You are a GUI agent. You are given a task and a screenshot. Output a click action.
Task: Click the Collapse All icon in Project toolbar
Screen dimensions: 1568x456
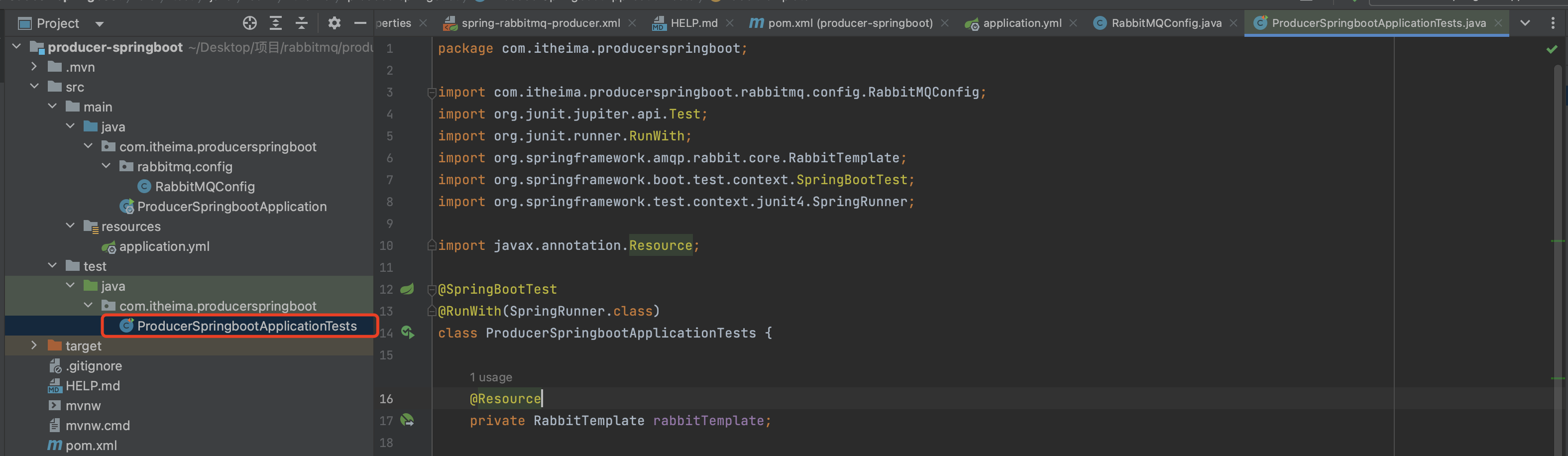point(301,23)
